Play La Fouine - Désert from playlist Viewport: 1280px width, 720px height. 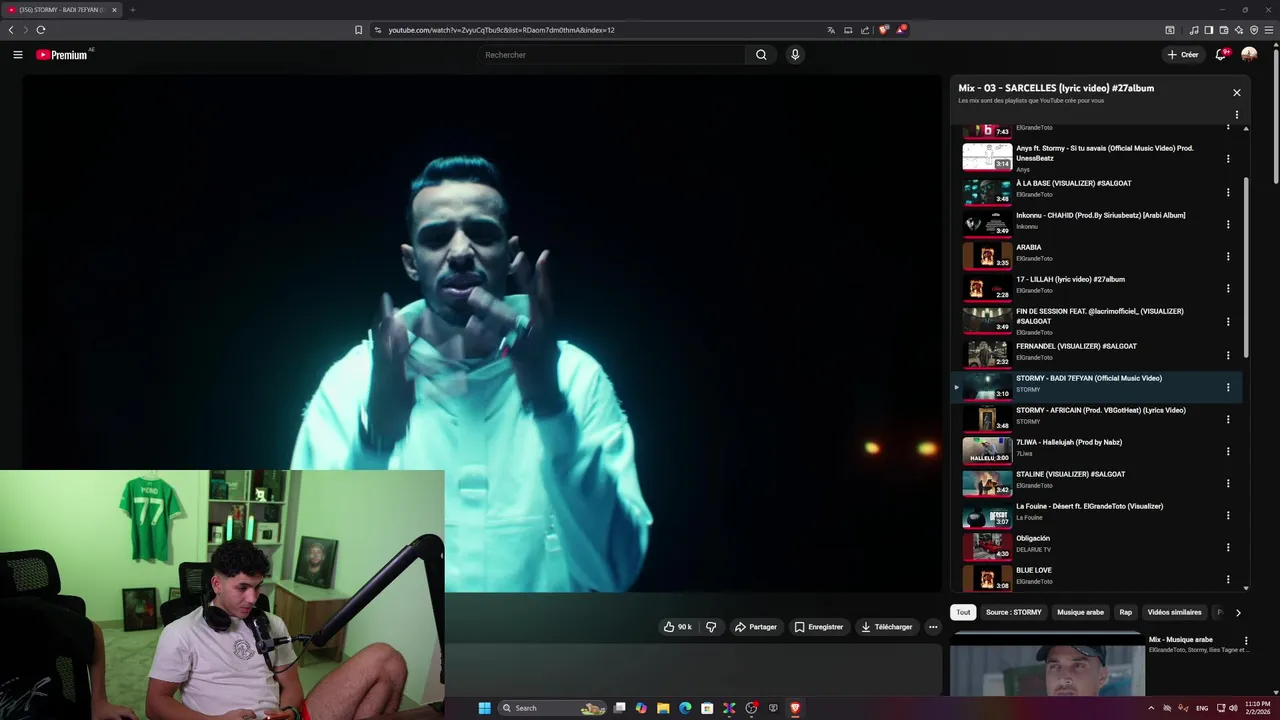(1096, 515)
